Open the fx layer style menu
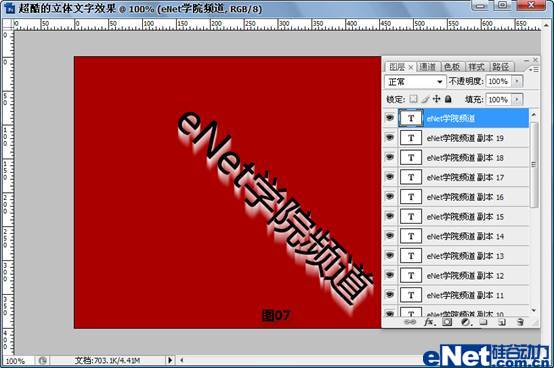554x368 pixels. 429,322
